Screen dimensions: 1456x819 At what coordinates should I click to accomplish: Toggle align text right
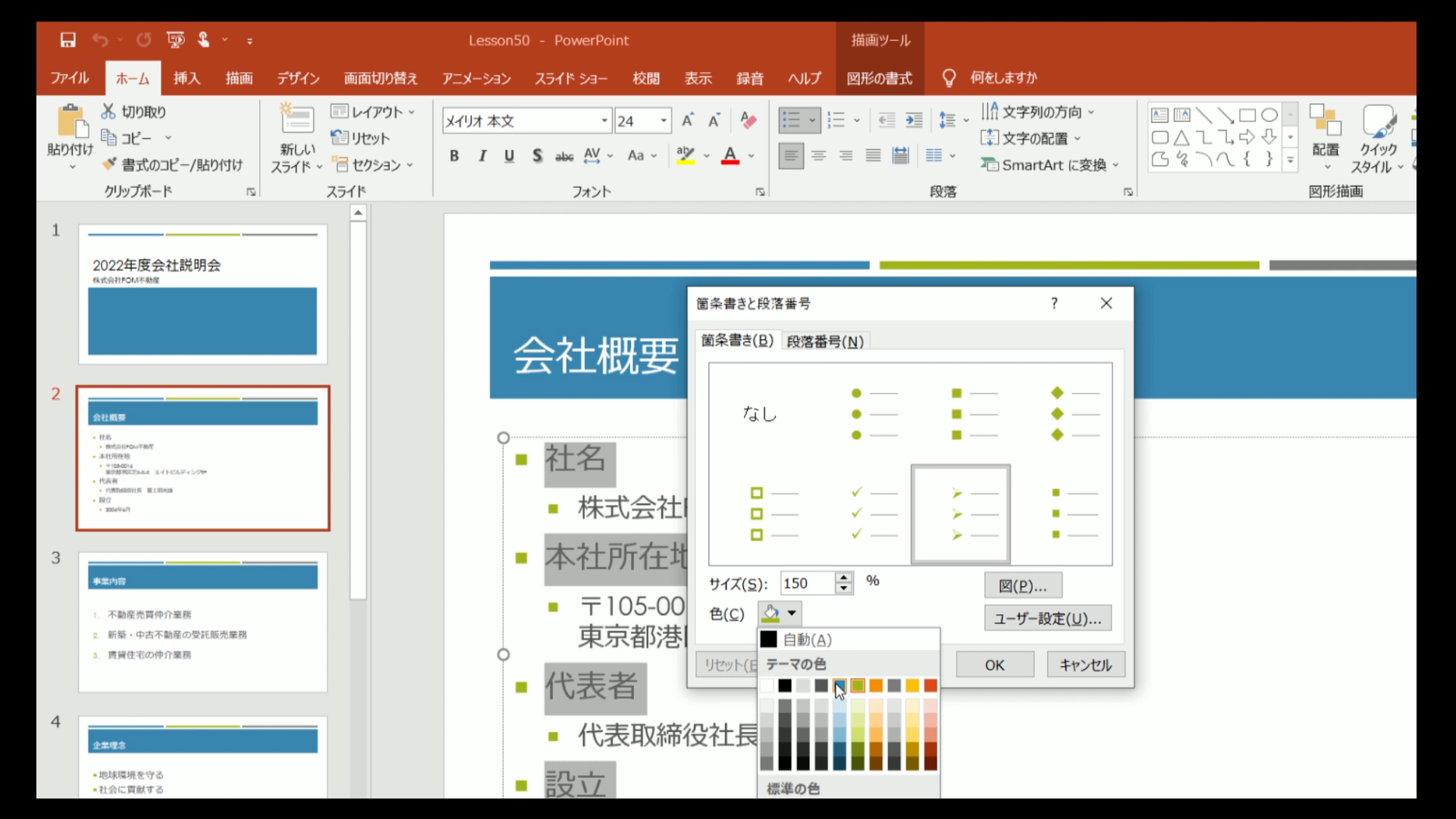coord(846,155)
